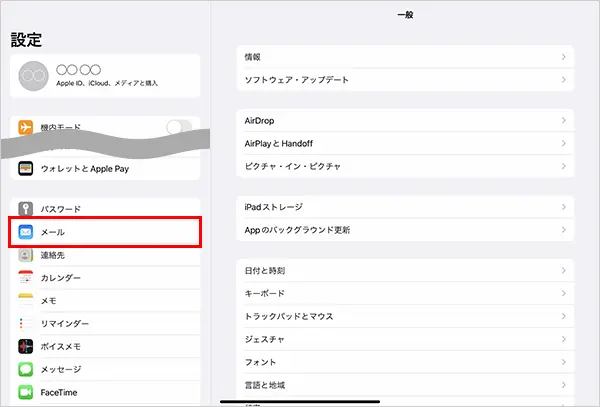Viewport: 600px width, 407px height.
Task: Select the ボイスメモ waveform icon
Action: coord(26,346)
